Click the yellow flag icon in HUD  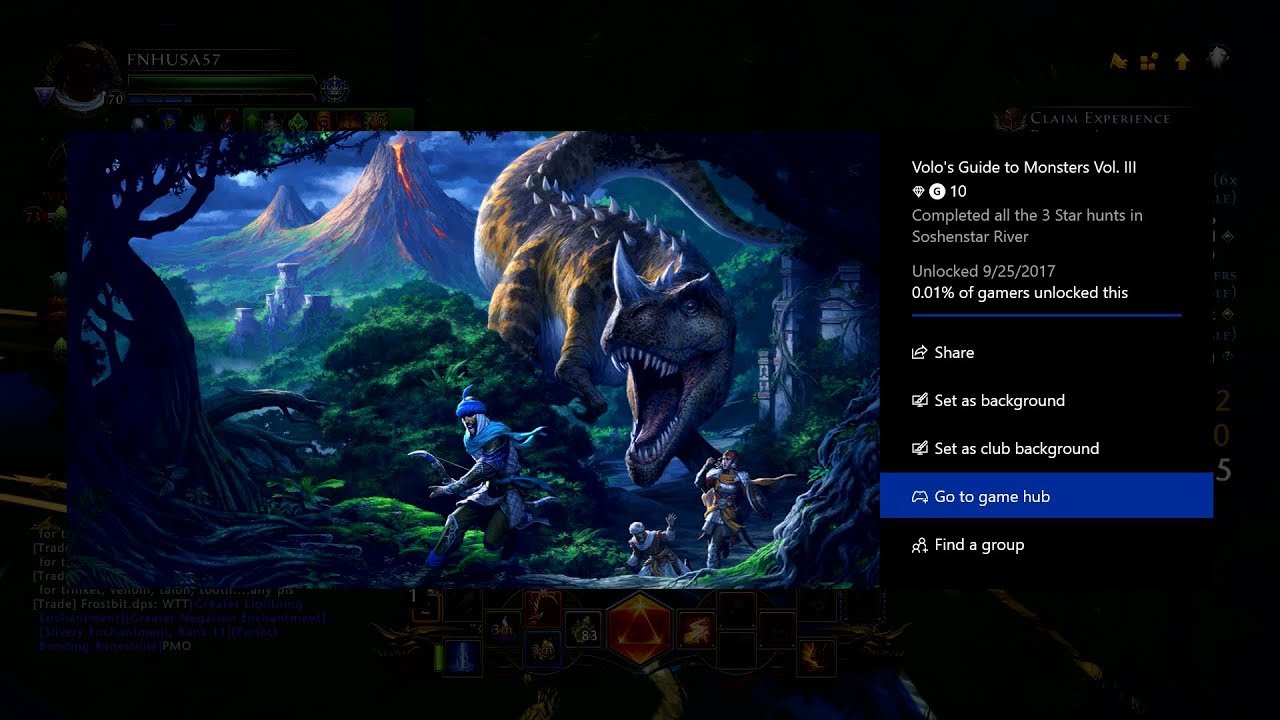1119,61
